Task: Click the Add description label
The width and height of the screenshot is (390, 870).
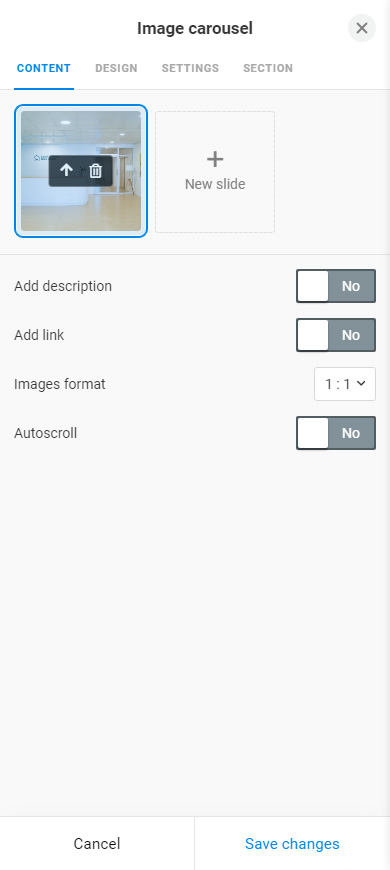Action: tap(63, 286)
